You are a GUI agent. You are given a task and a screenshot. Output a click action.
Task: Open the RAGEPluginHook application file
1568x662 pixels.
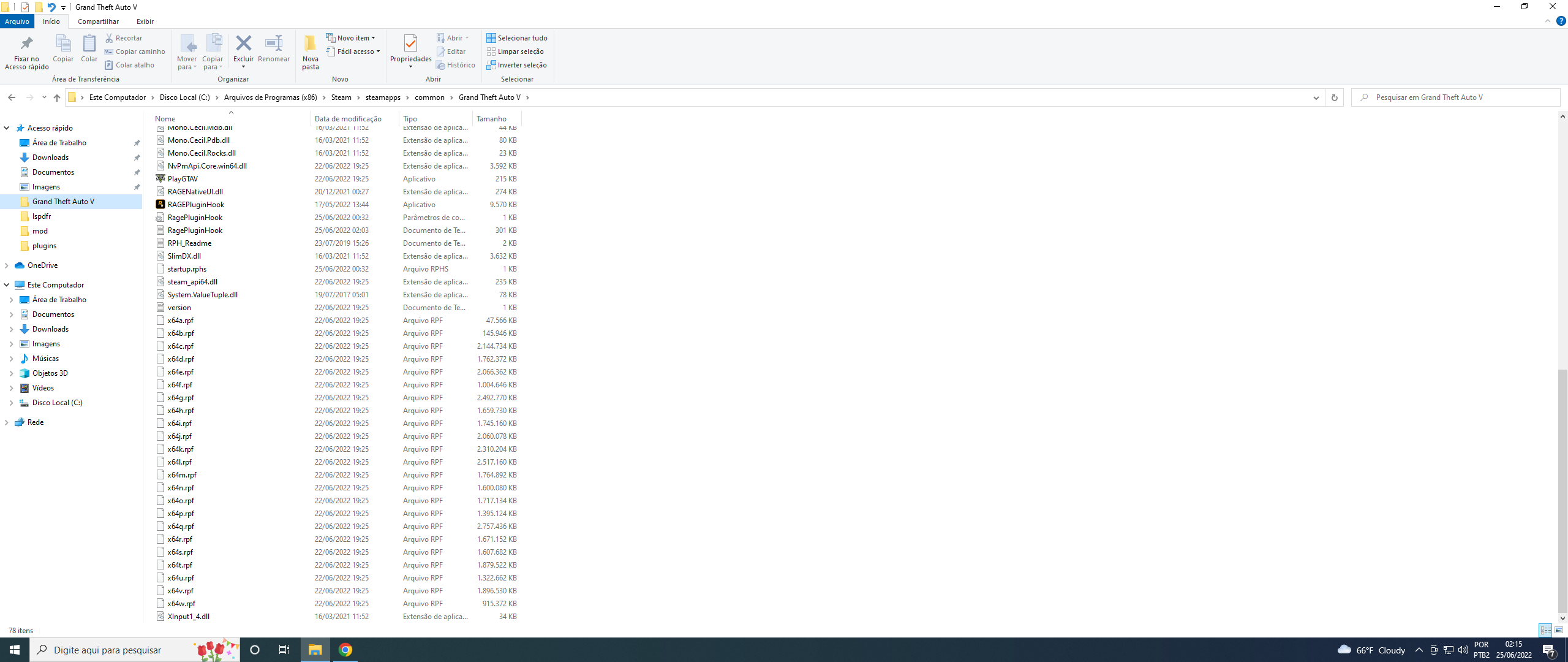195,205
